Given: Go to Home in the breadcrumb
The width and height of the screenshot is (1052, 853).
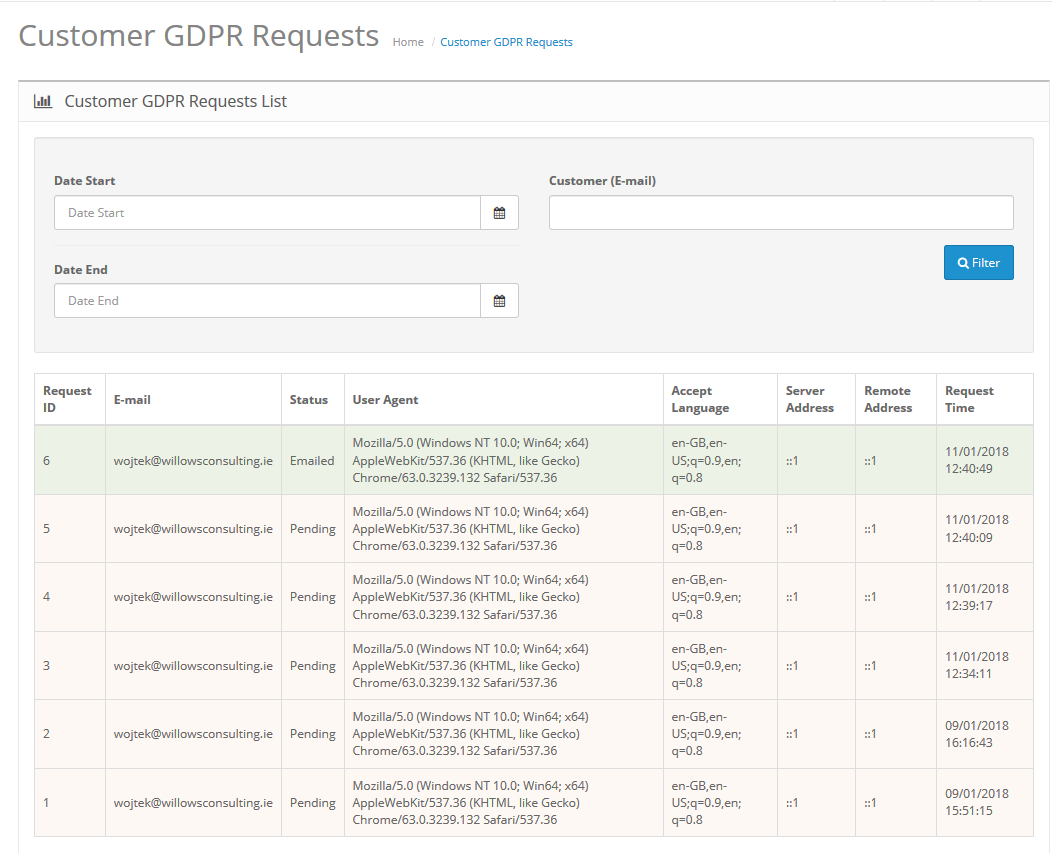Looking at the screenshot, I should pos(408,42).
